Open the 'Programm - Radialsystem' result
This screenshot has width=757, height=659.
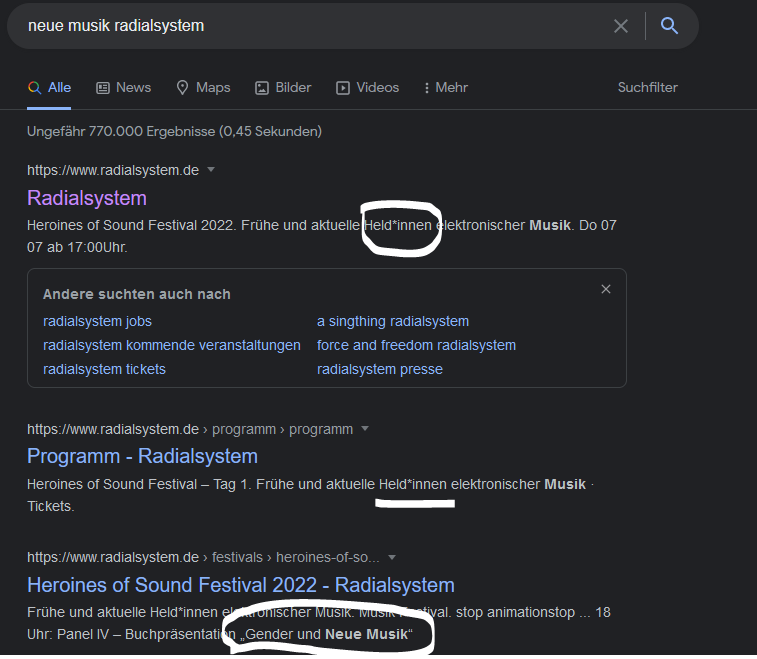[142, 456]
